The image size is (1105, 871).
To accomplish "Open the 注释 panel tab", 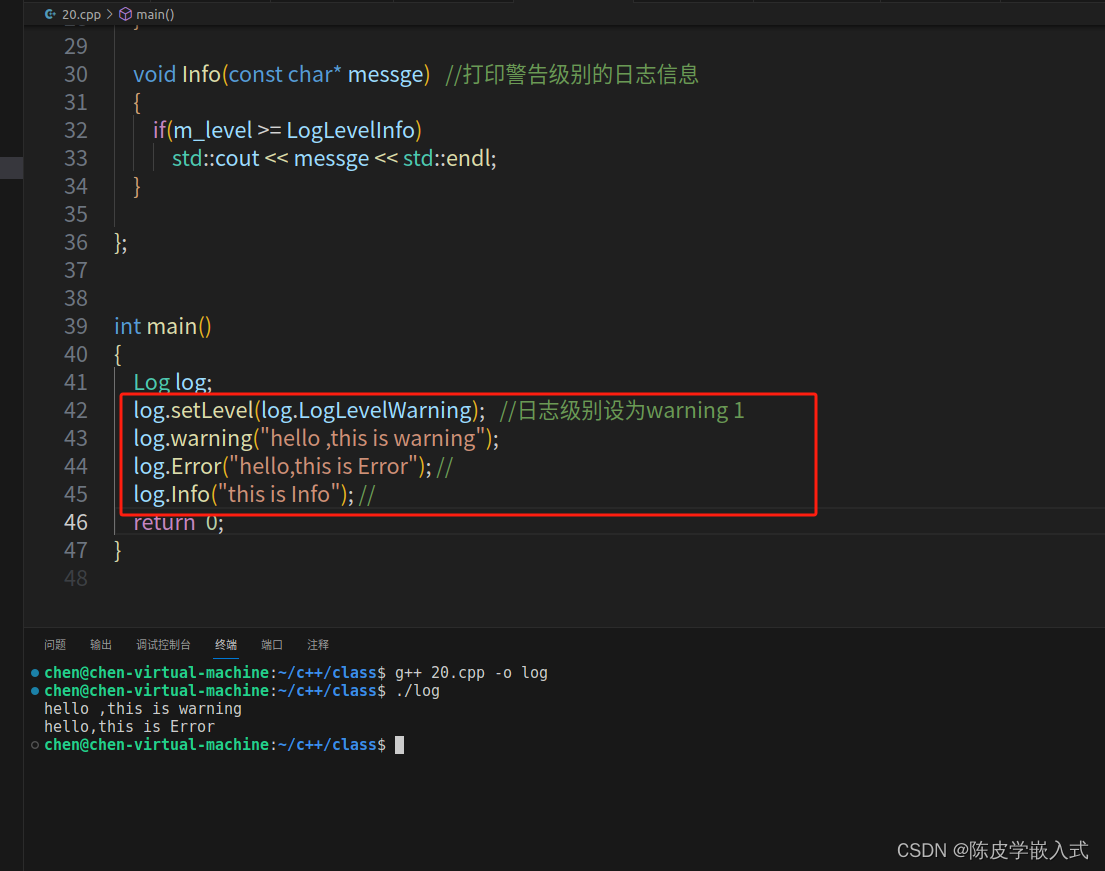I will pyautogui.click(x=317, y=645).
